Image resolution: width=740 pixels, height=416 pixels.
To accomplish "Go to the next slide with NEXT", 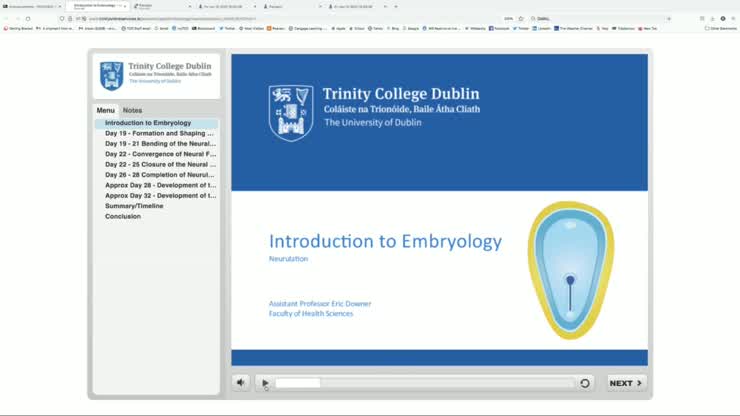I will (x=626, y=383).
